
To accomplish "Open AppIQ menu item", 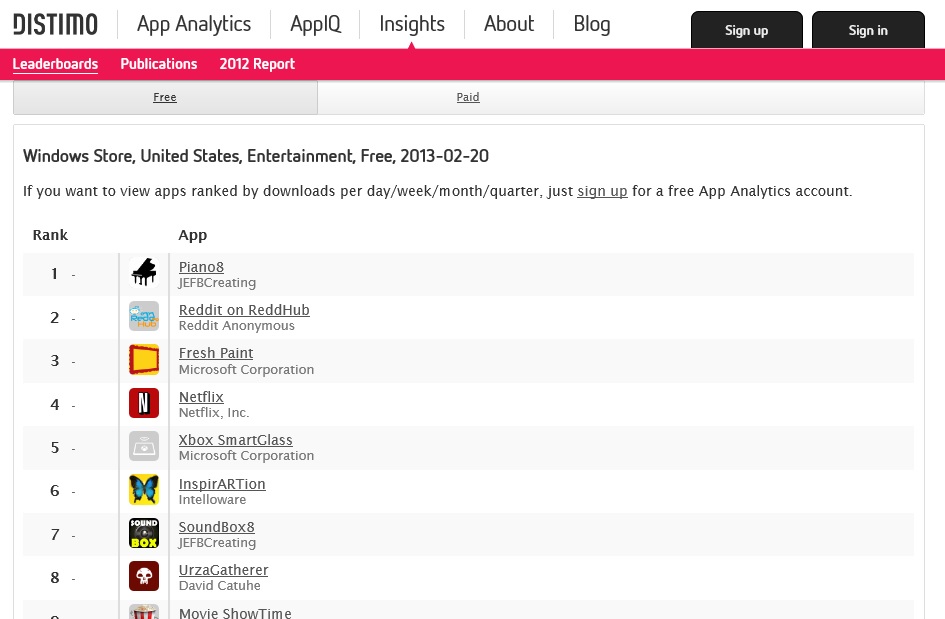I will click(315, 24).
